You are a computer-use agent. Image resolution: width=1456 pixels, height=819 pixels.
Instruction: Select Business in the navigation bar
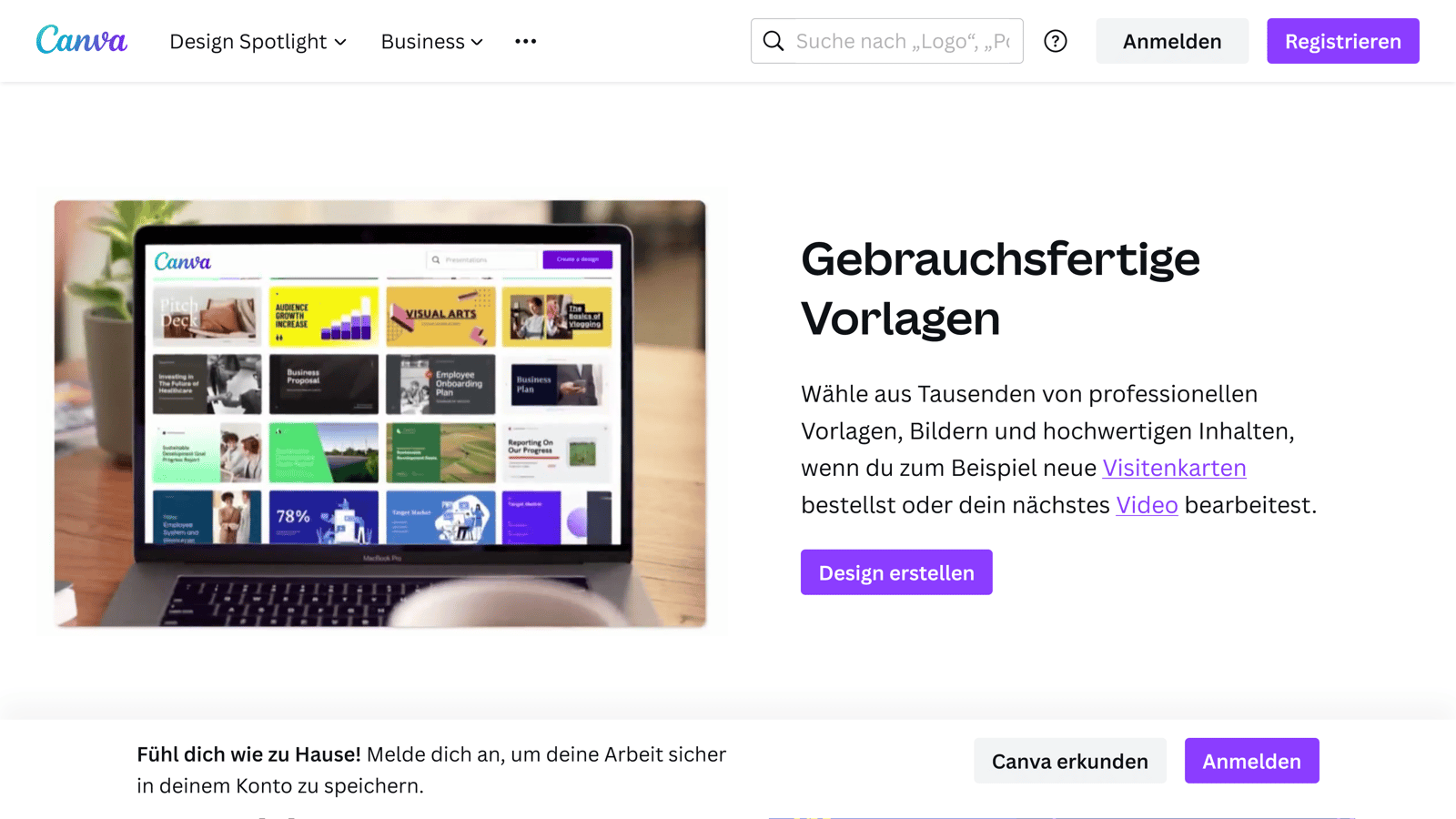422,41
